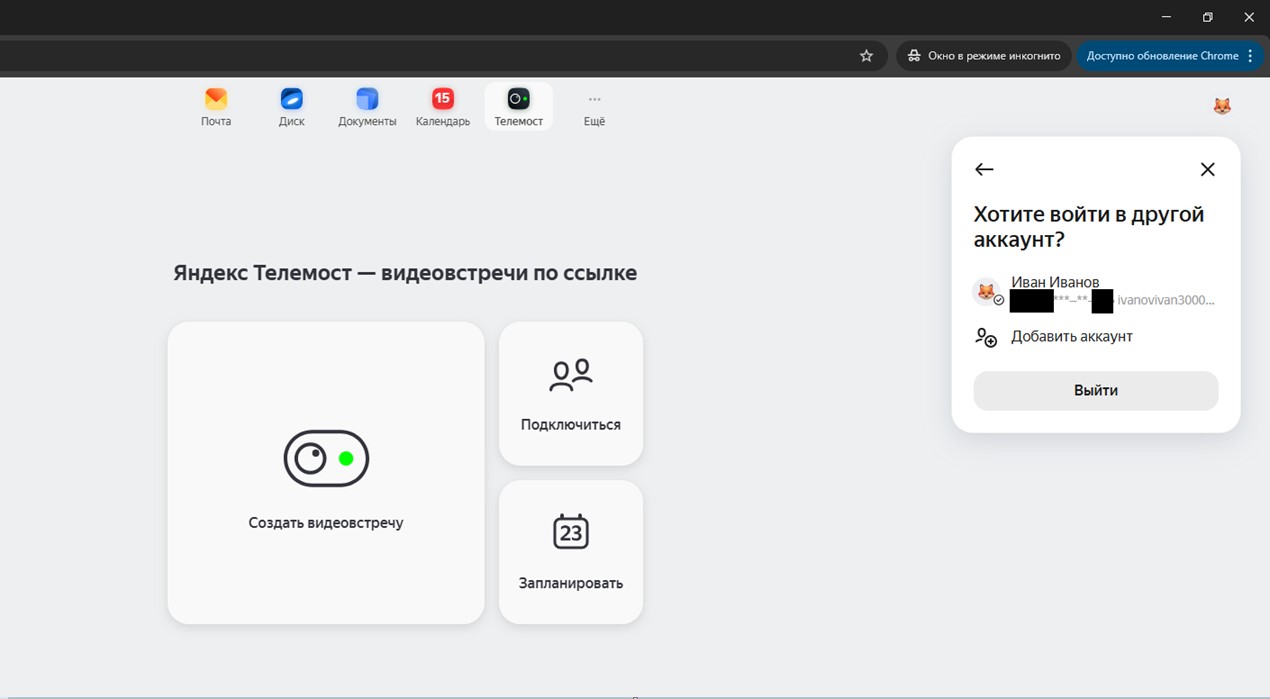Image resolution: width=1270 pixels, height=699 pixels.
Task: Open the Запланировать schedule card
Action: [571, 552]
